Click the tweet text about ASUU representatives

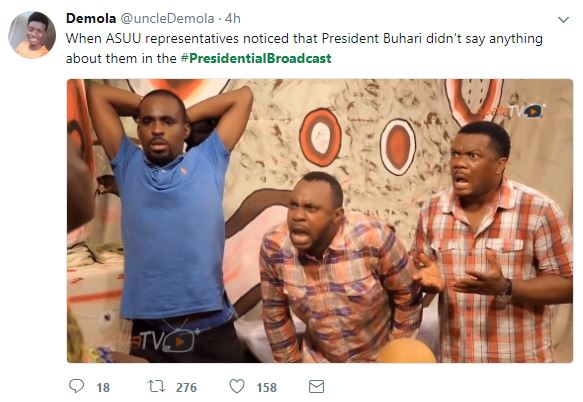tap(304, 48)
